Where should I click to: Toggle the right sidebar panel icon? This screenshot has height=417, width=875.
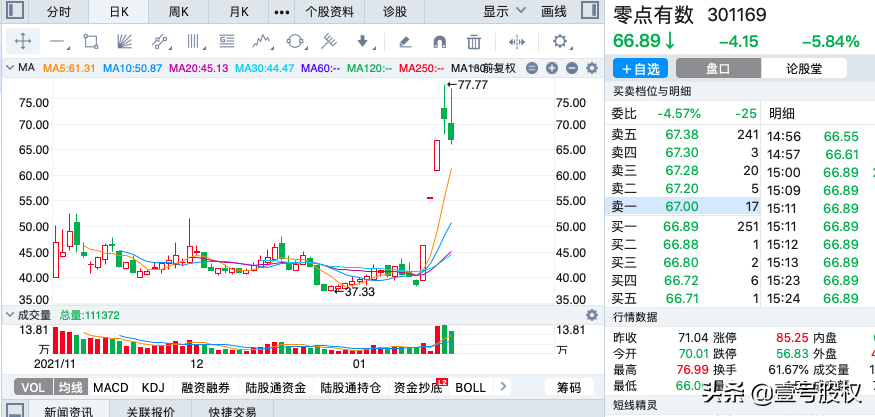[589, 11]
